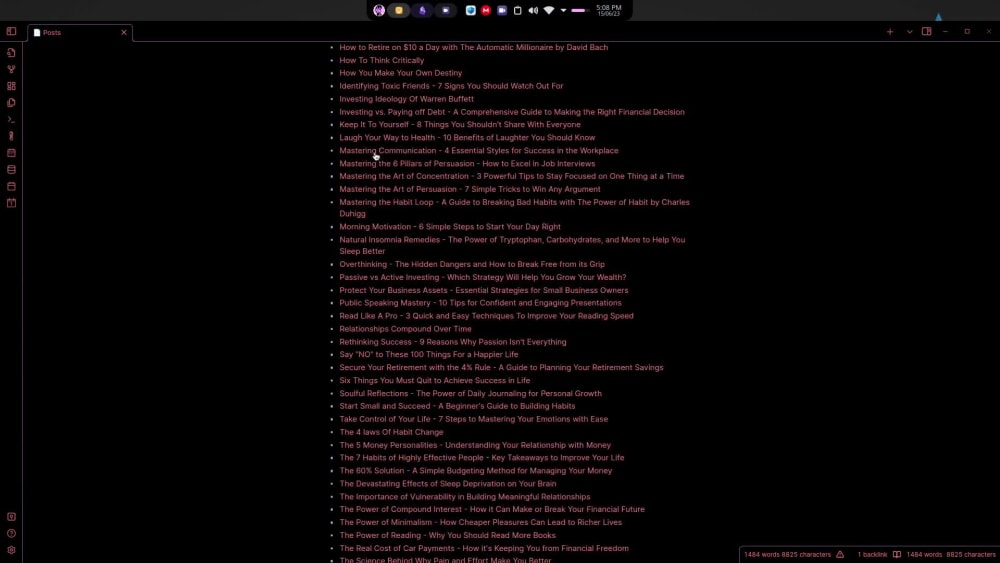The height and width of the screenshot is (563, 1000).
Task: Click '1 backlink' in status bar
Action: pos(872,555)
